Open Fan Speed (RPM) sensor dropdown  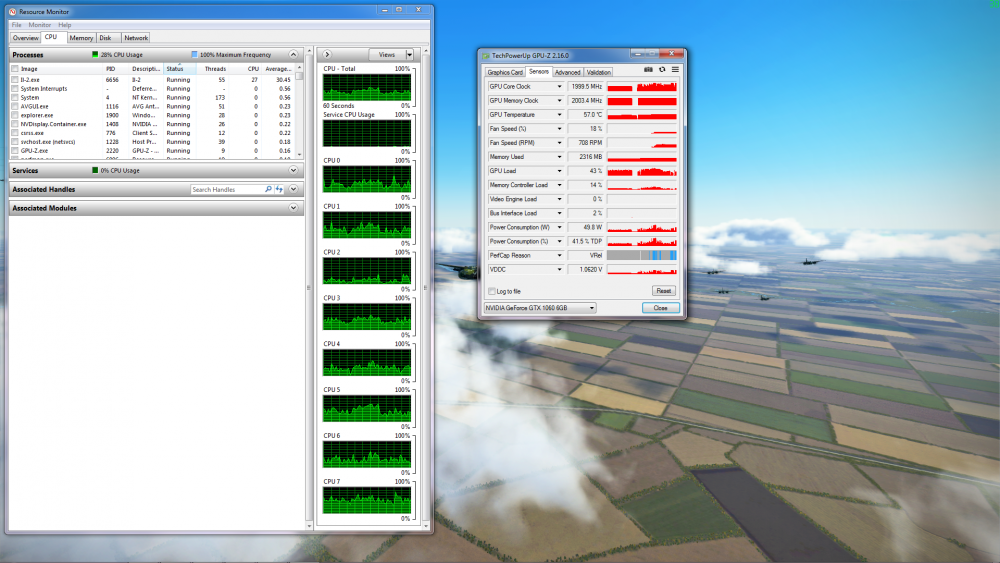(x=559, y=143)
